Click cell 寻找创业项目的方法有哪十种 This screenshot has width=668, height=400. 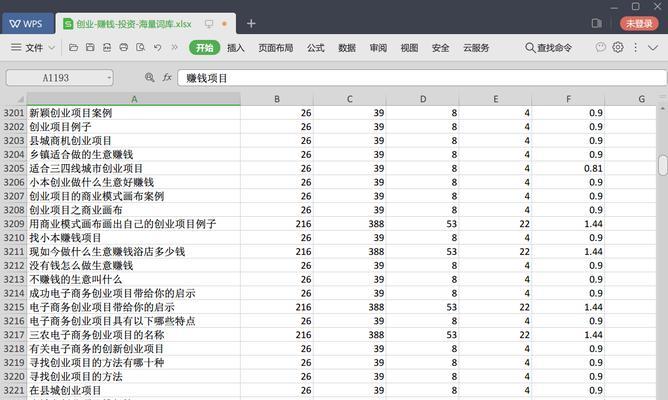pyautogui.click(x=134, y=363)
